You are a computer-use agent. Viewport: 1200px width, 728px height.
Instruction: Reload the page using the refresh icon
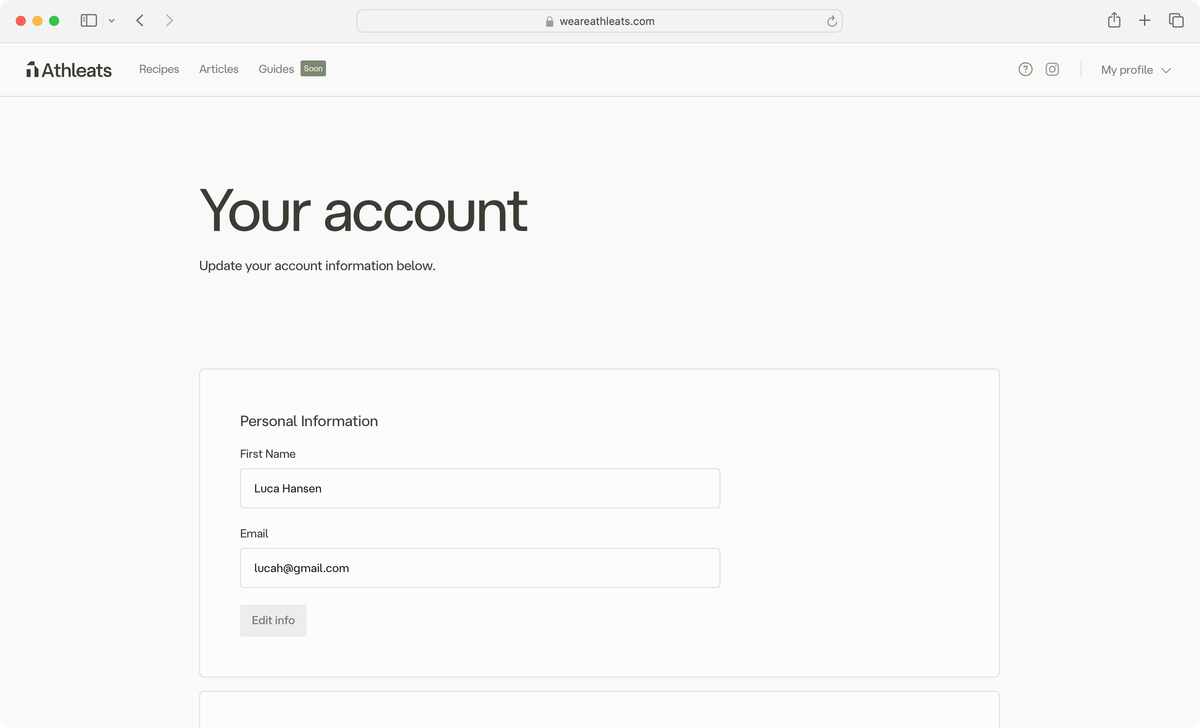pyautogui.click(x=831, y=21)
